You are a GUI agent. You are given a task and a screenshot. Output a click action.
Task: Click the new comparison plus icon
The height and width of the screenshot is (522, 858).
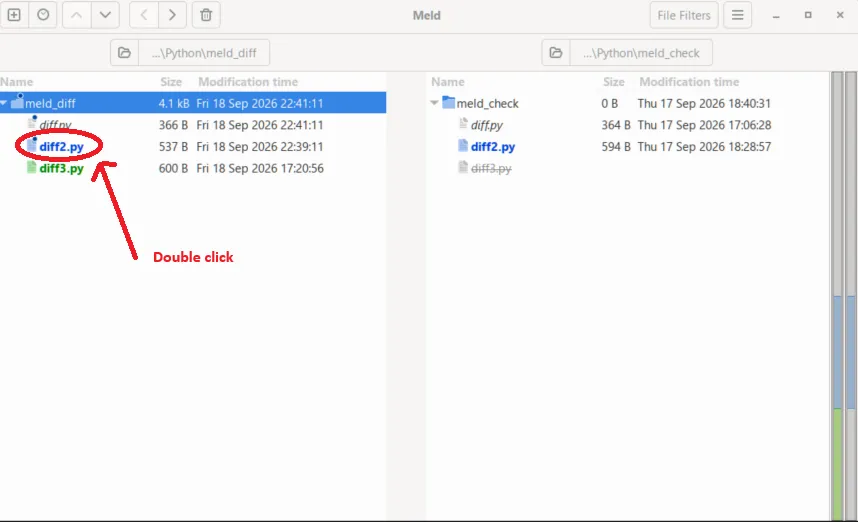(14, 15)
